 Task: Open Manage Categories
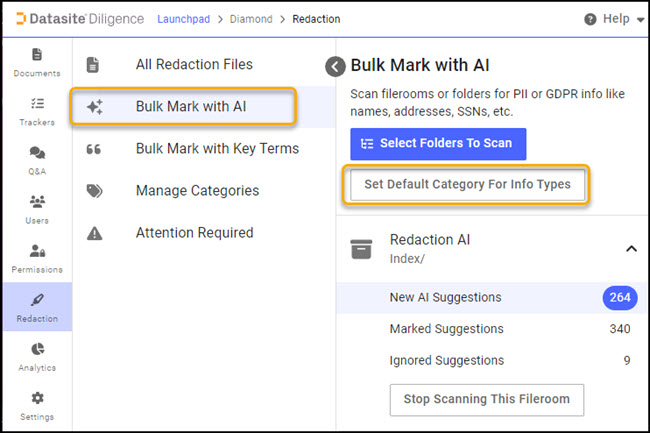[197, 191]
